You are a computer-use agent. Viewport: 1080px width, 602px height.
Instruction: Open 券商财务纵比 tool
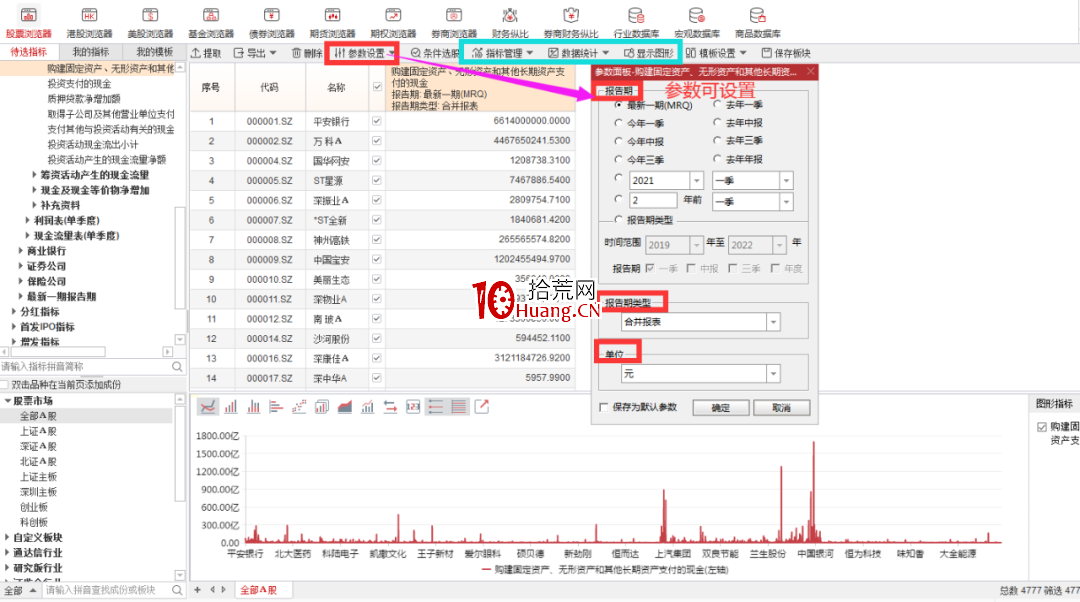570,22
